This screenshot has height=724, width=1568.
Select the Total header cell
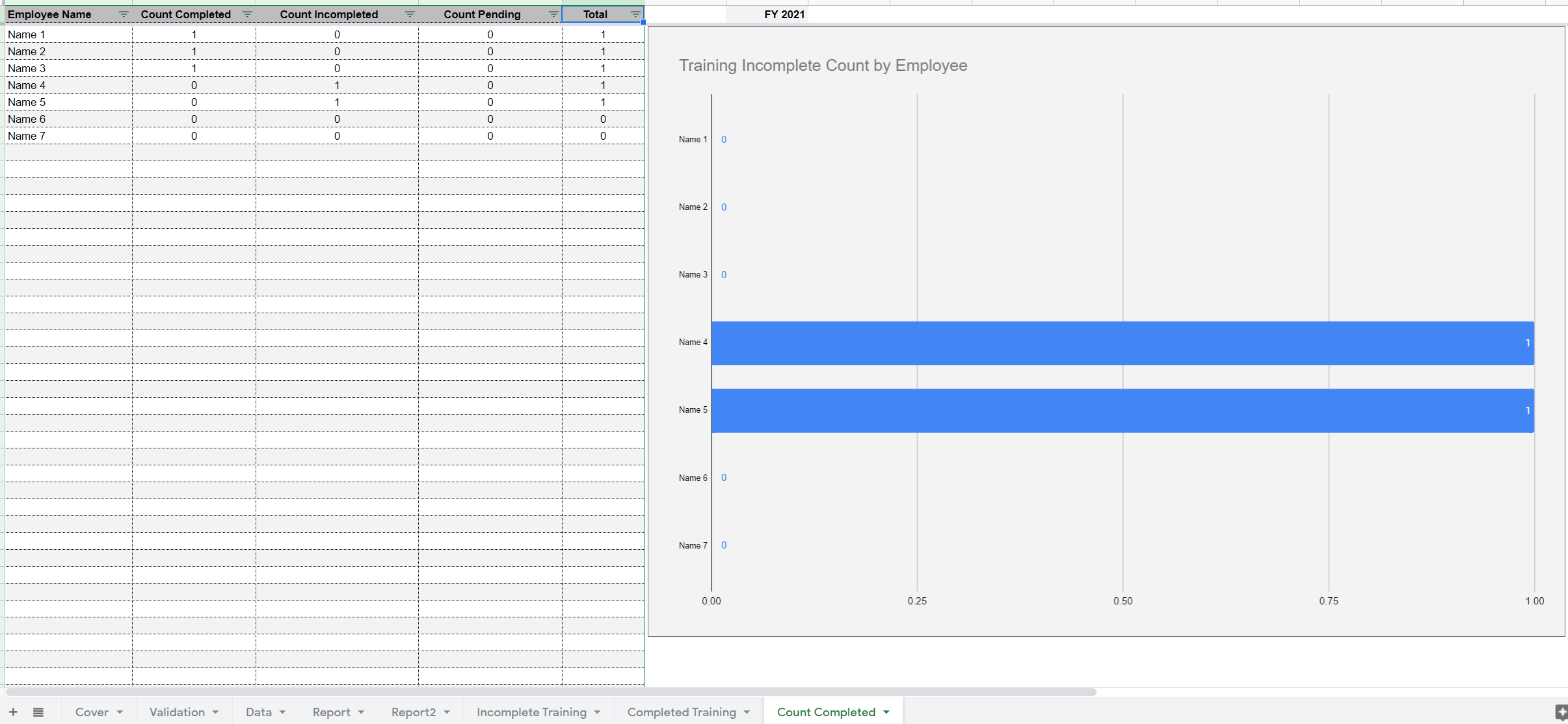click(603, 14)
